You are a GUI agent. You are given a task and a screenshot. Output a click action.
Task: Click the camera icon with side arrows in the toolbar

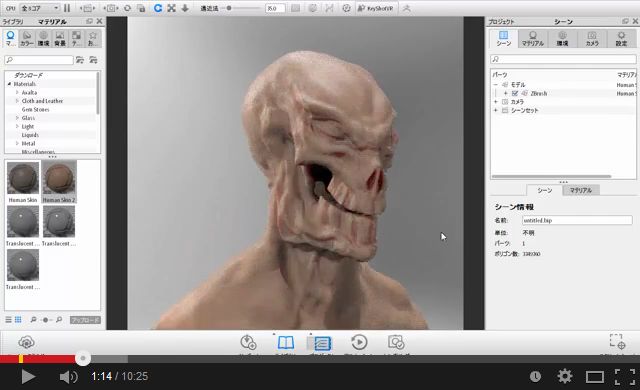pos(111,8)
